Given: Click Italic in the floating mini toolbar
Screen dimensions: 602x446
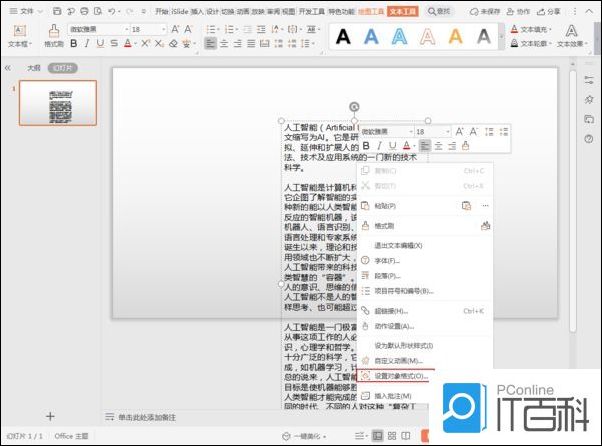Looking at the screenshot, I should click(380, 146).
